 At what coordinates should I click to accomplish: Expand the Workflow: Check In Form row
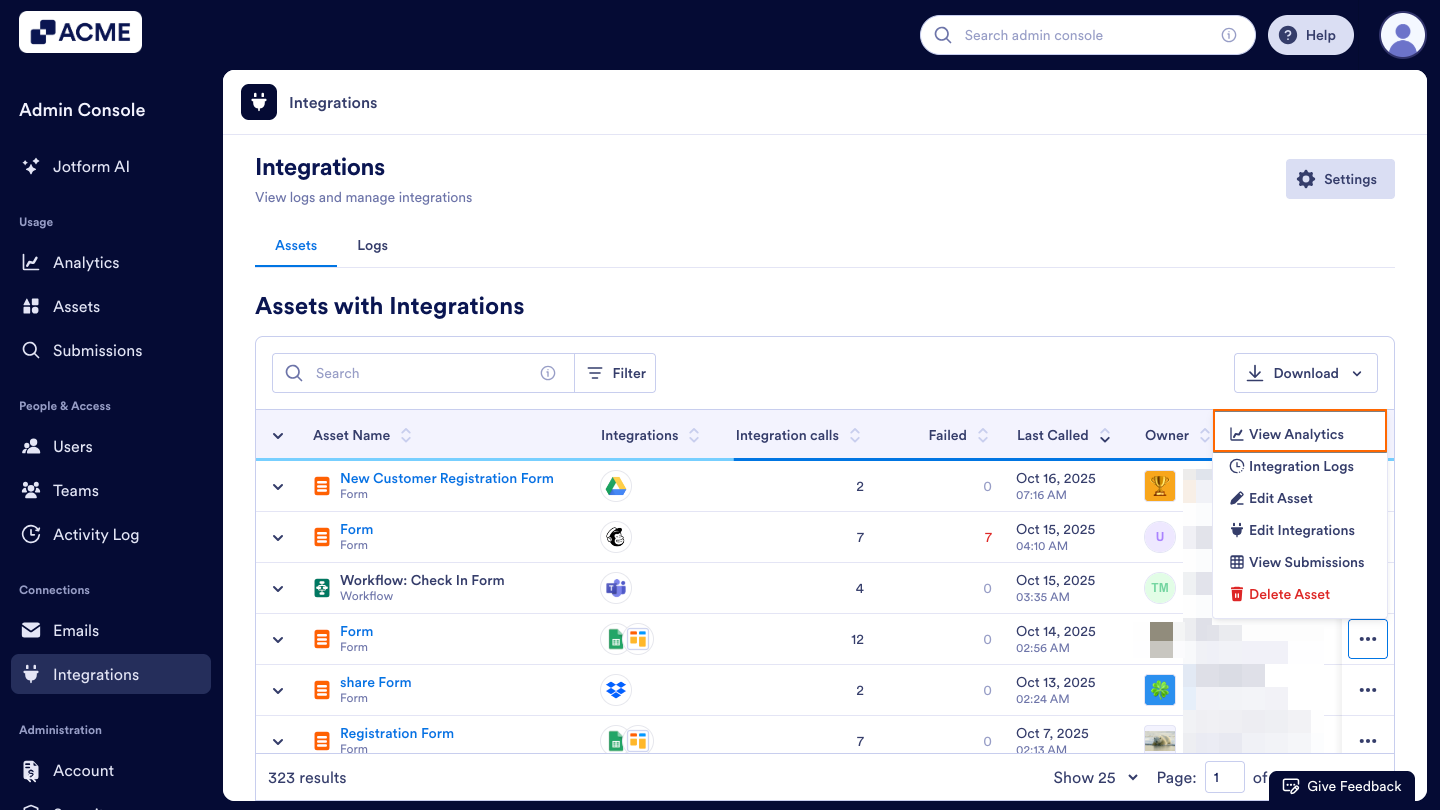pos(278,588)
